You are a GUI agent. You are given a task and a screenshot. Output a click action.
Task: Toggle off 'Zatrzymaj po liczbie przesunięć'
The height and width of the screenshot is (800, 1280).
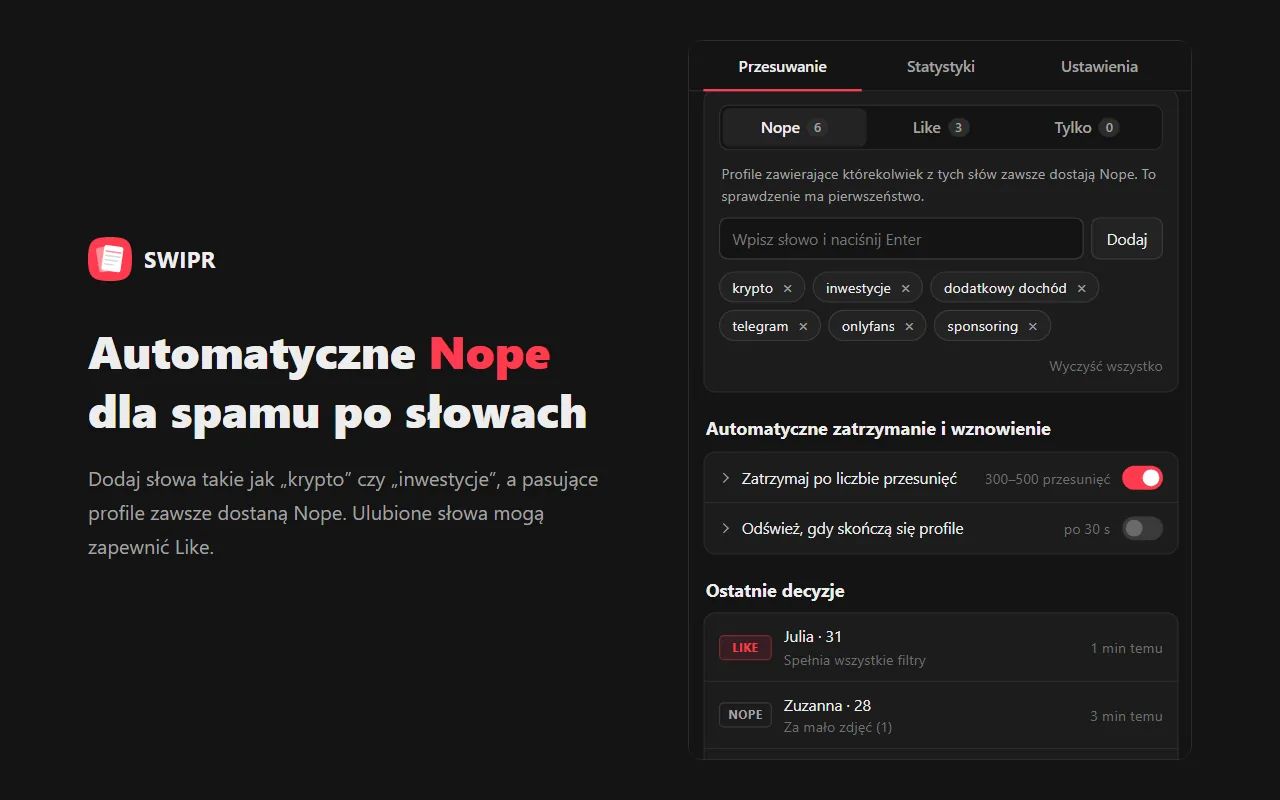[x=1142, y=478]
